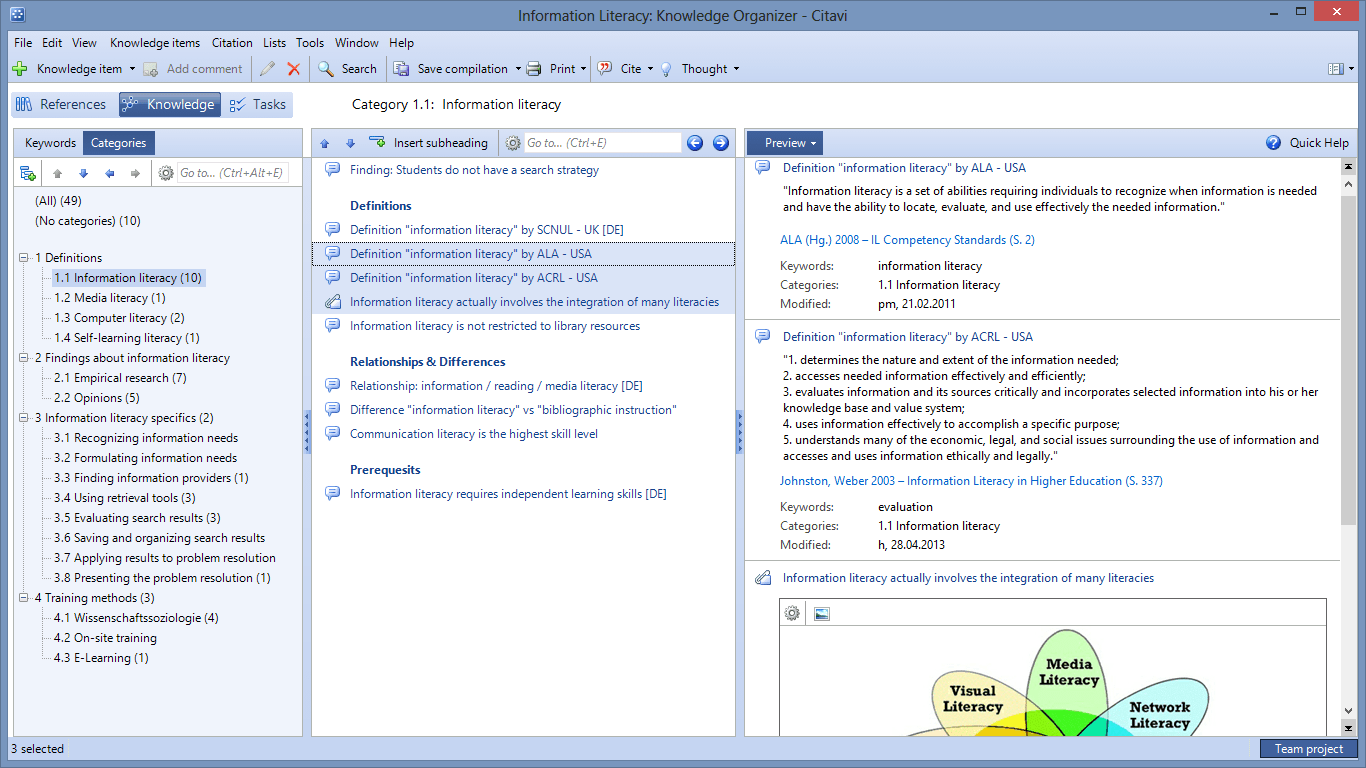This screenshot has height=768, width=1366.
Task: Open the Thought dropdown arrow
Action: coord(736,69)
